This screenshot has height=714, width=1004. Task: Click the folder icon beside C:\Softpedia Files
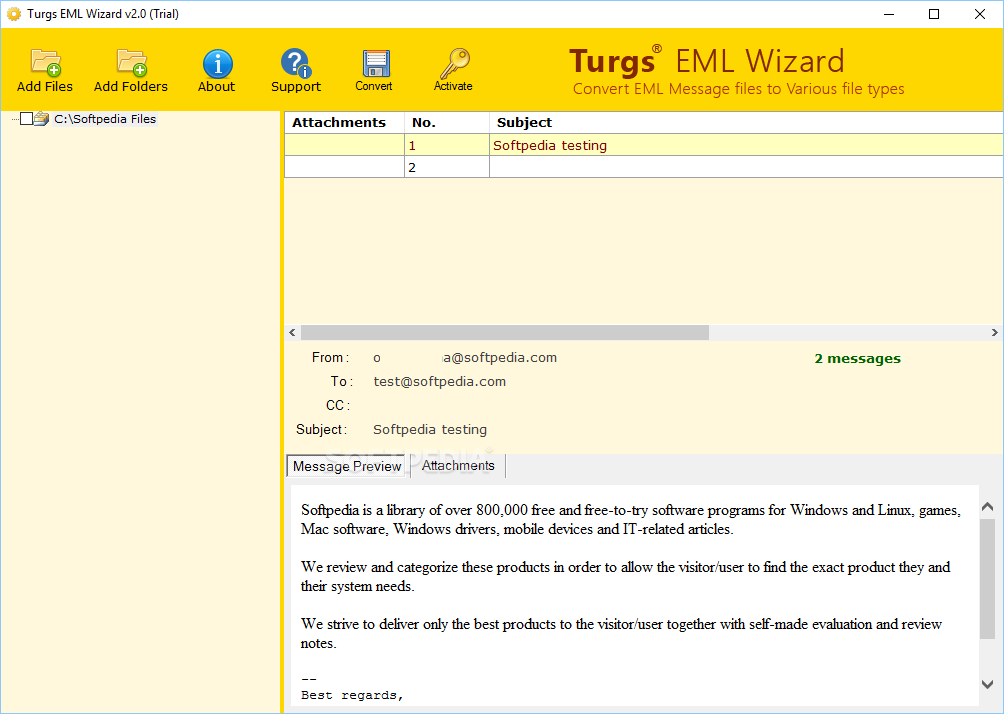(42, 119)
